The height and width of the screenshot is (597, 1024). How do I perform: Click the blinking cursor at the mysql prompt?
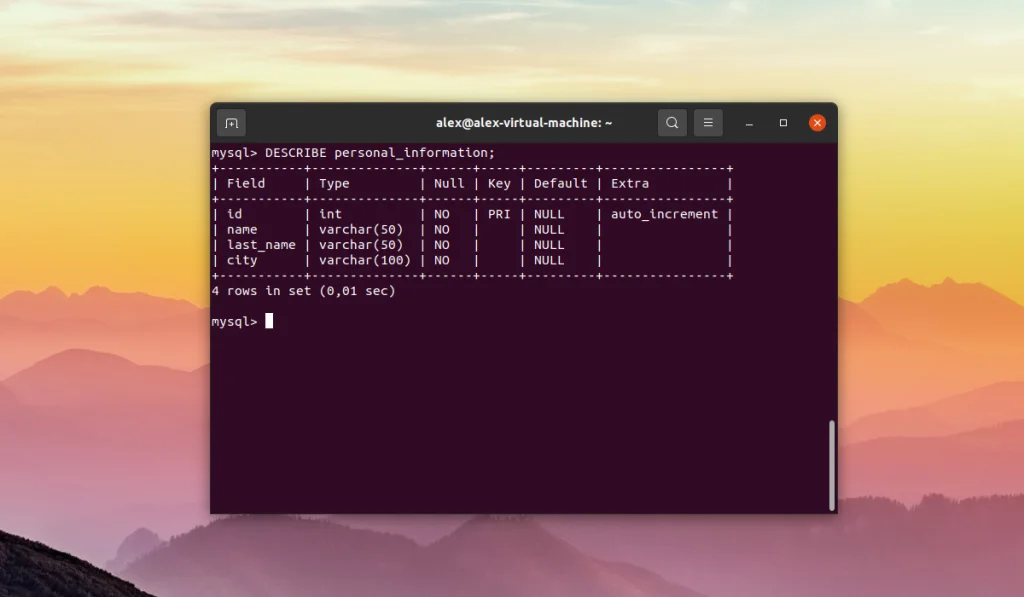click(x=267, y=322)
